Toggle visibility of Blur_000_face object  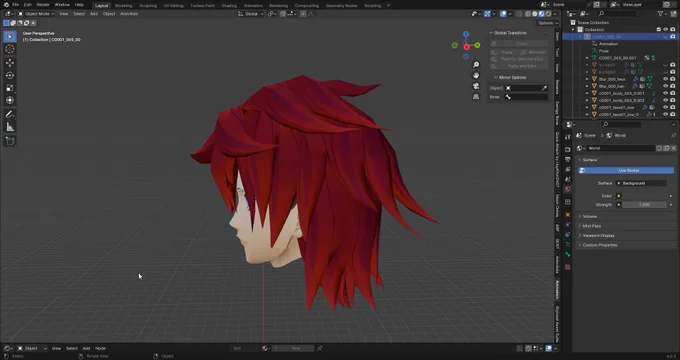[666, 79]
